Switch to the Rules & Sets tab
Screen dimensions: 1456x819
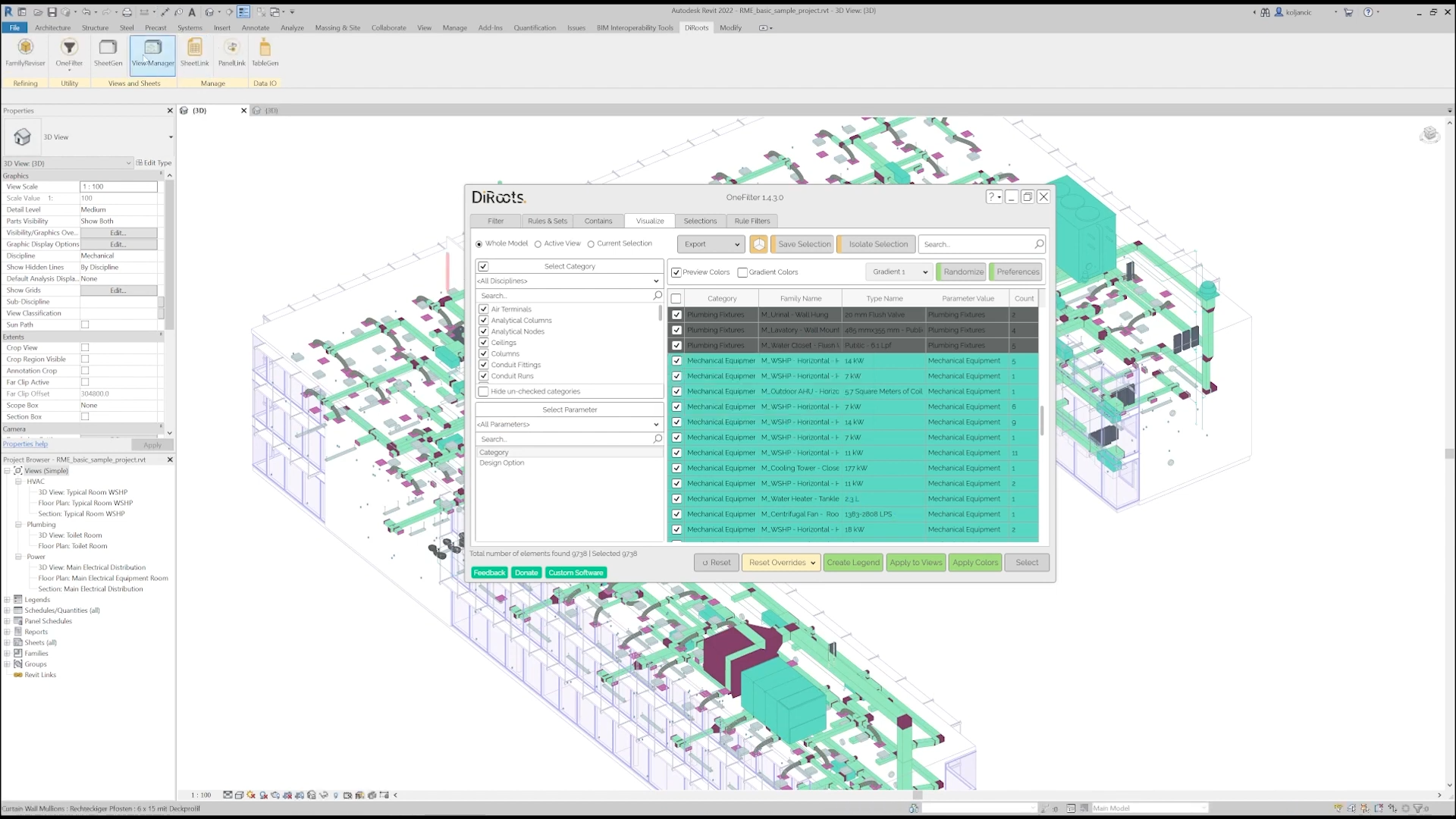[x=548, y=221]
